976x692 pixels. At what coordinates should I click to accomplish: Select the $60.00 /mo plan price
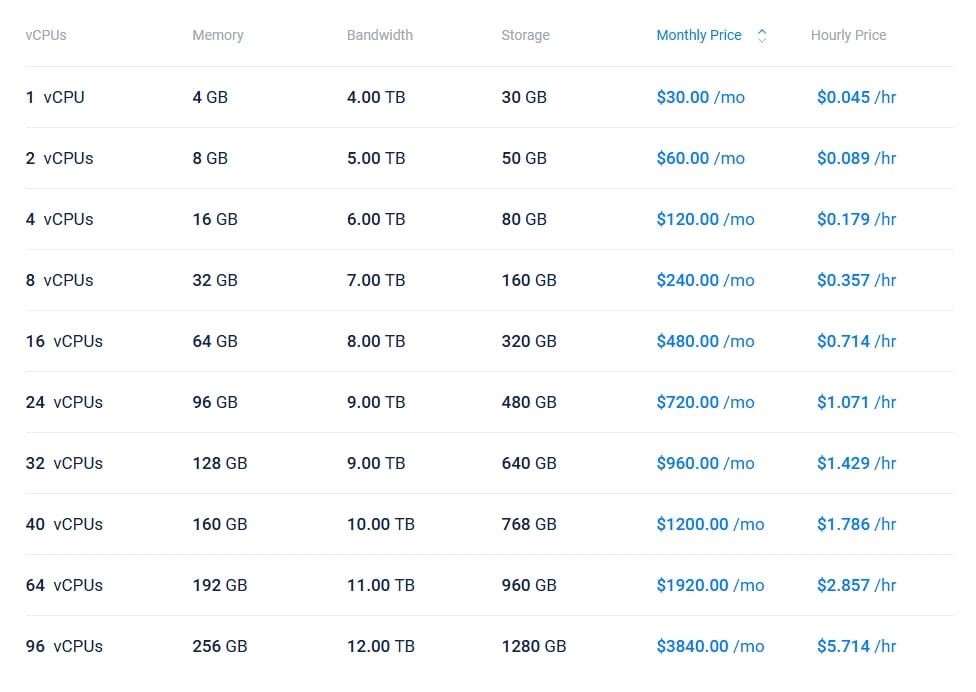pyautogui.click(x=700, y=158)
